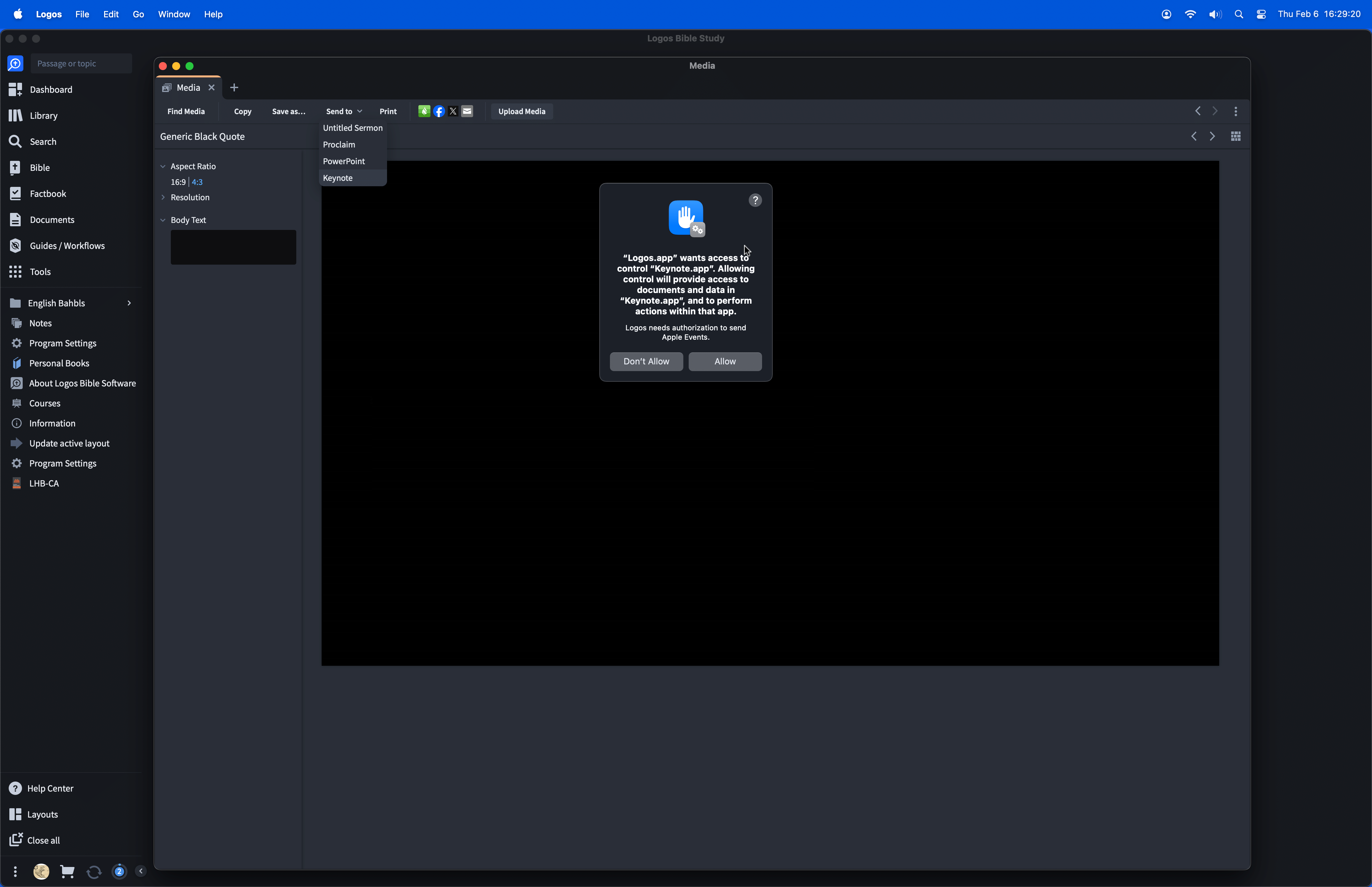Open macOS Control Center in menu bar
1372x887 pixels.
(1261, 14)
